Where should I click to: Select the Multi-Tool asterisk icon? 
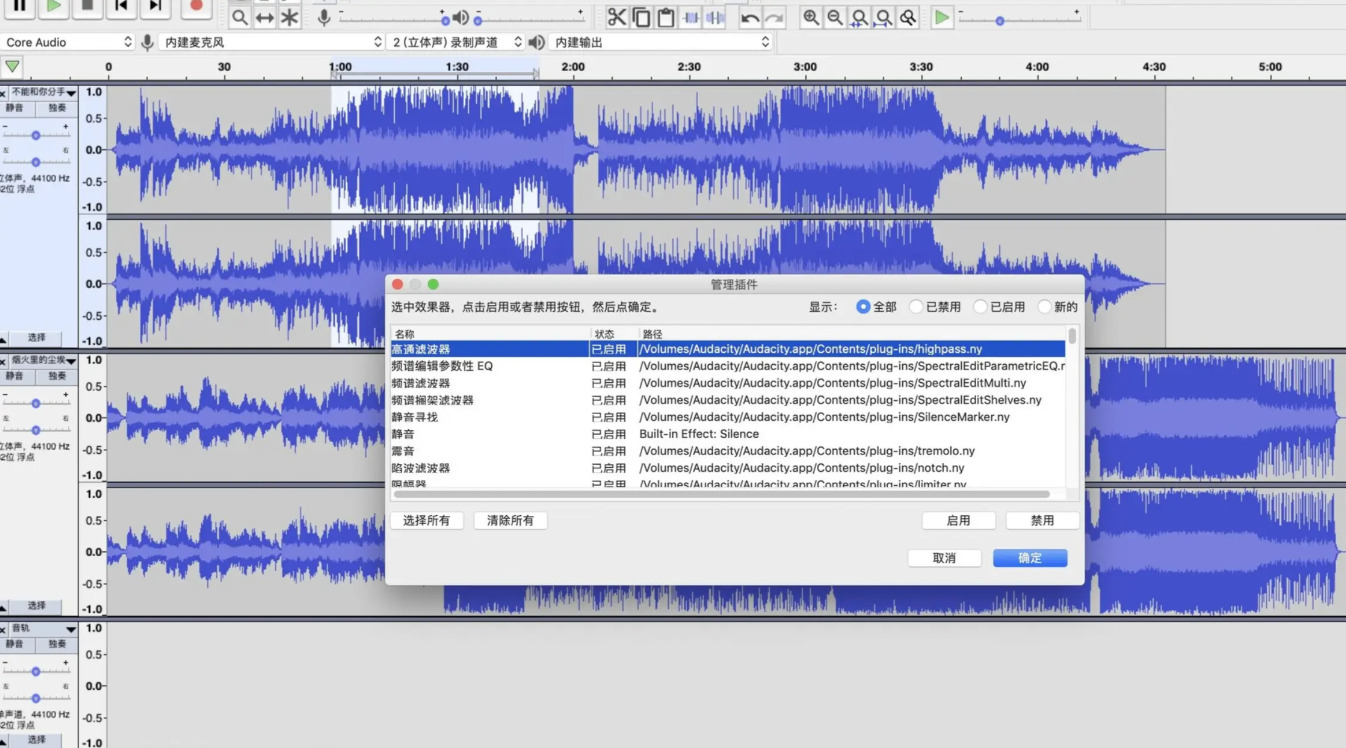(x=290, y=18)
